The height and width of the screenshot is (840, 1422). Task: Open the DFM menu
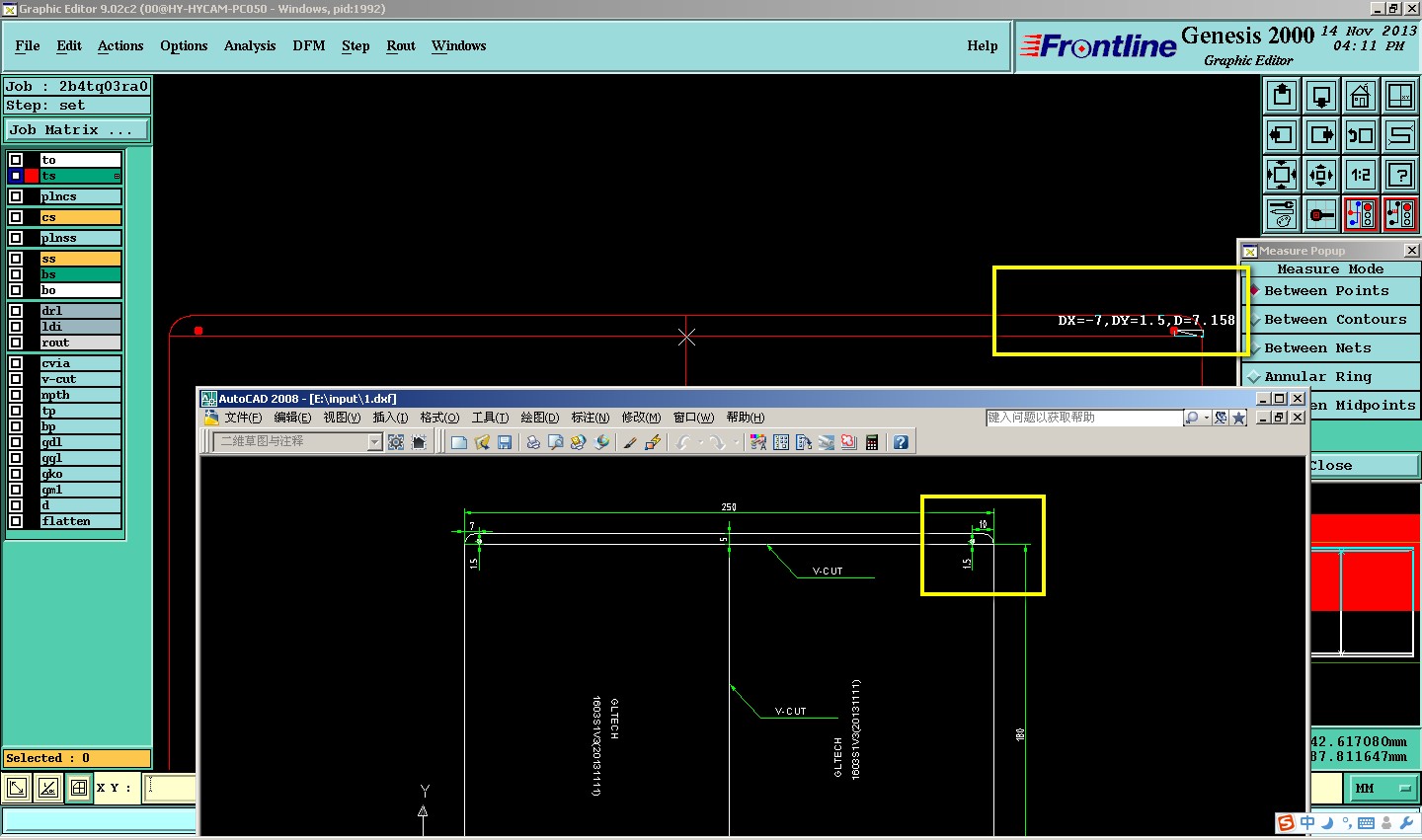308,46
